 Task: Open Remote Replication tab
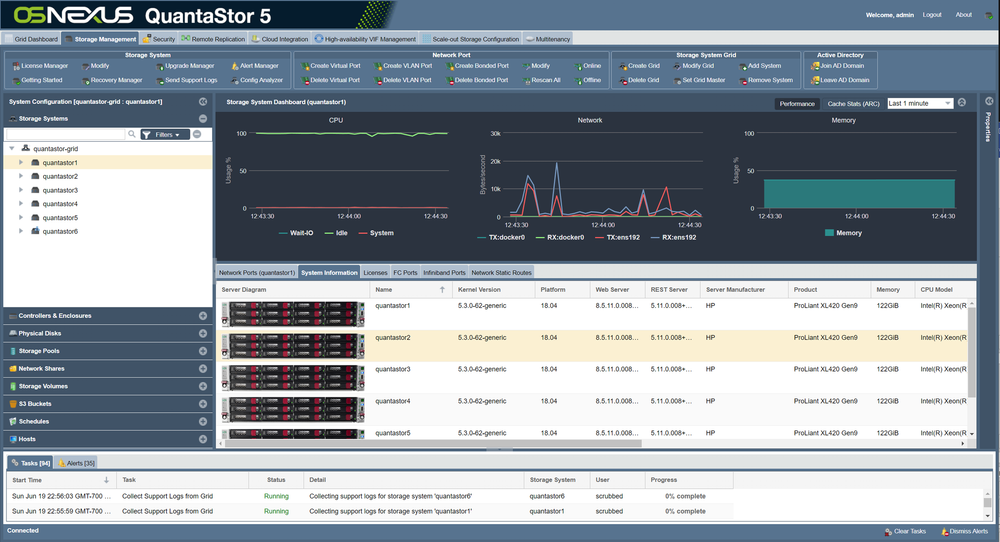point(213,39)
